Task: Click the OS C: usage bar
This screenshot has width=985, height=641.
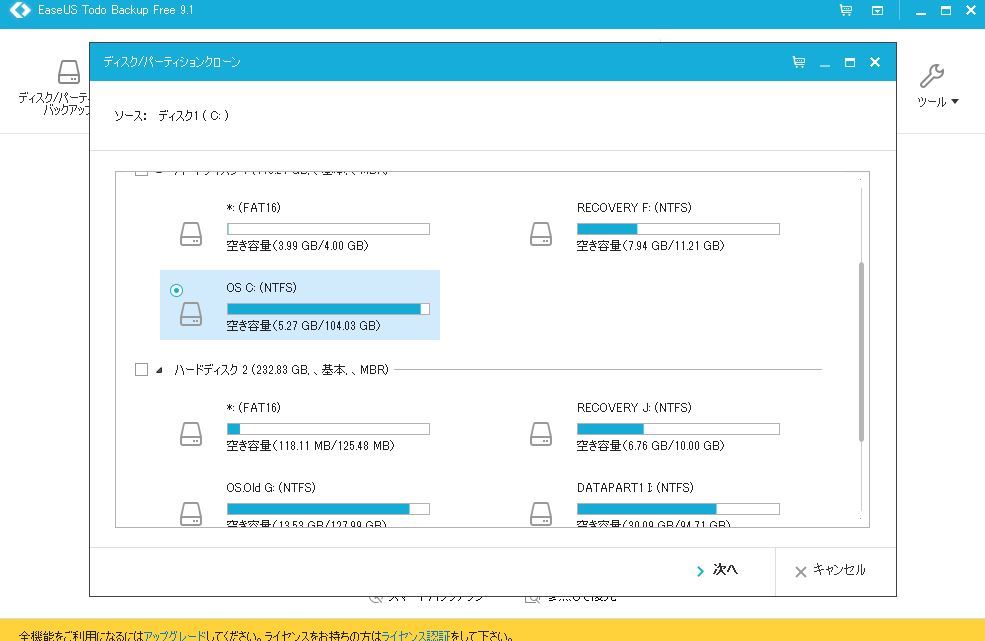Action: click(328, 309)
